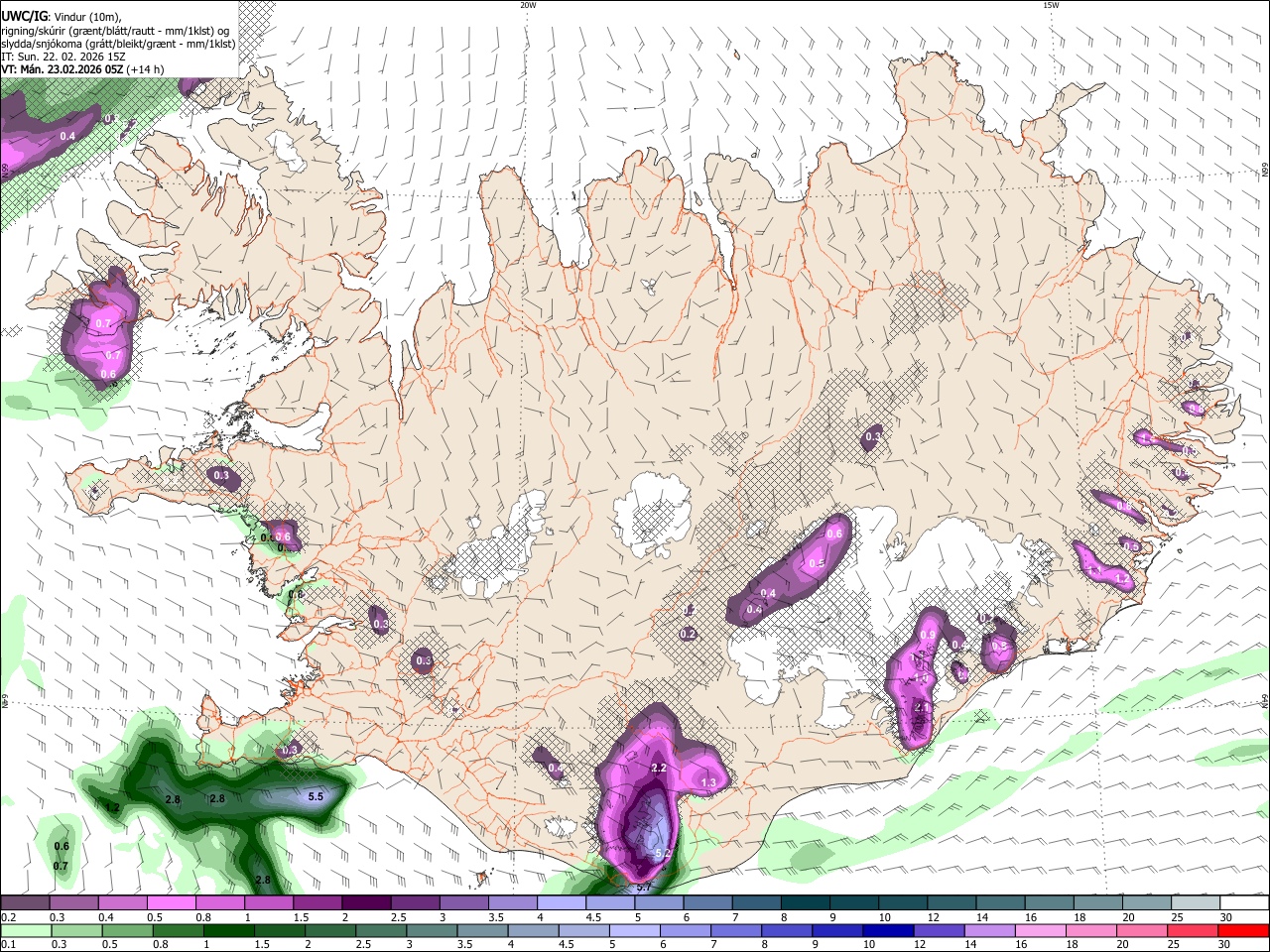
Task: Click the "5.5" rain value off the southwest coast
Action: [316, 796]
